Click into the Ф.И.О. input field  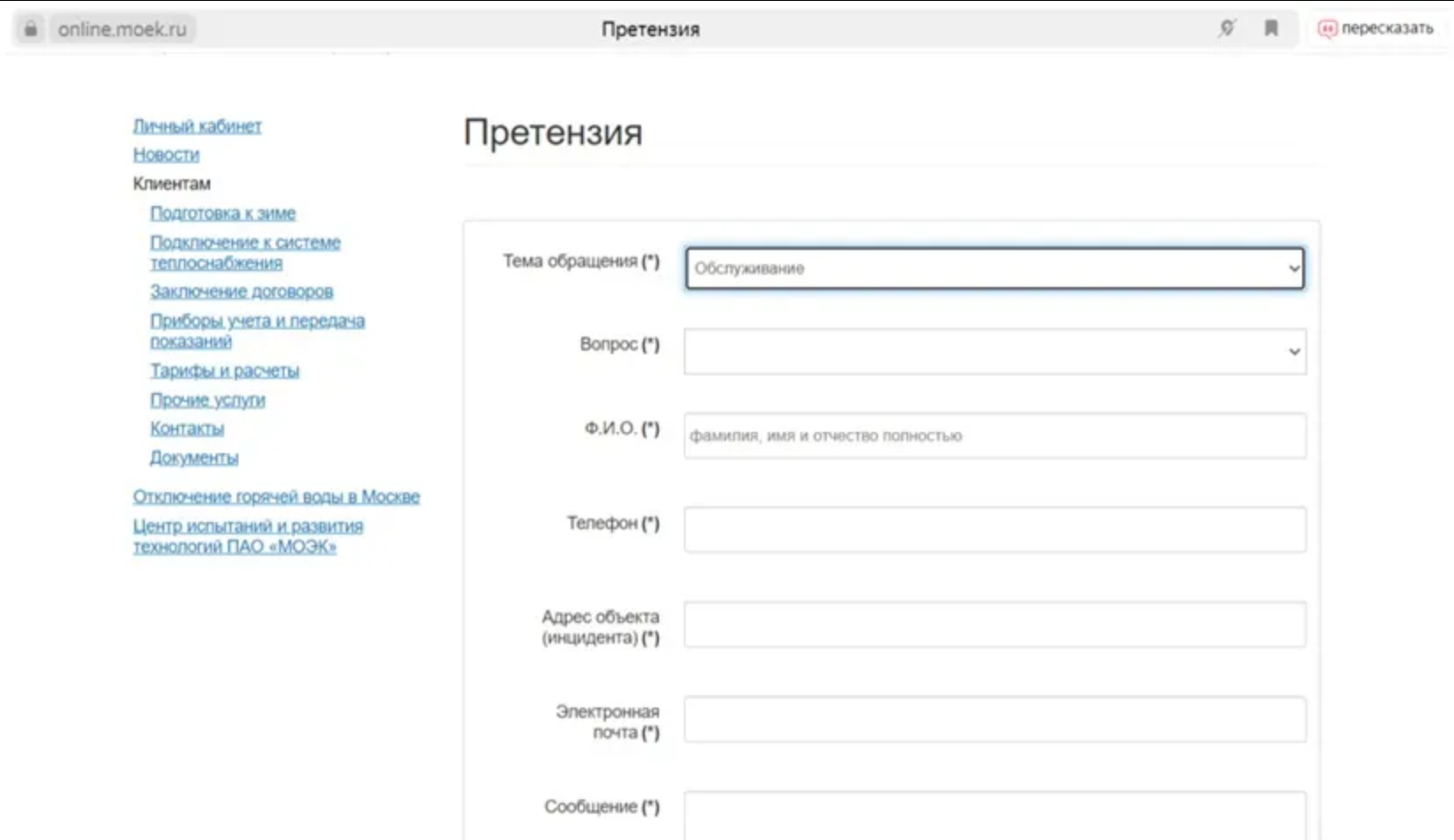[x=995, y=435]
